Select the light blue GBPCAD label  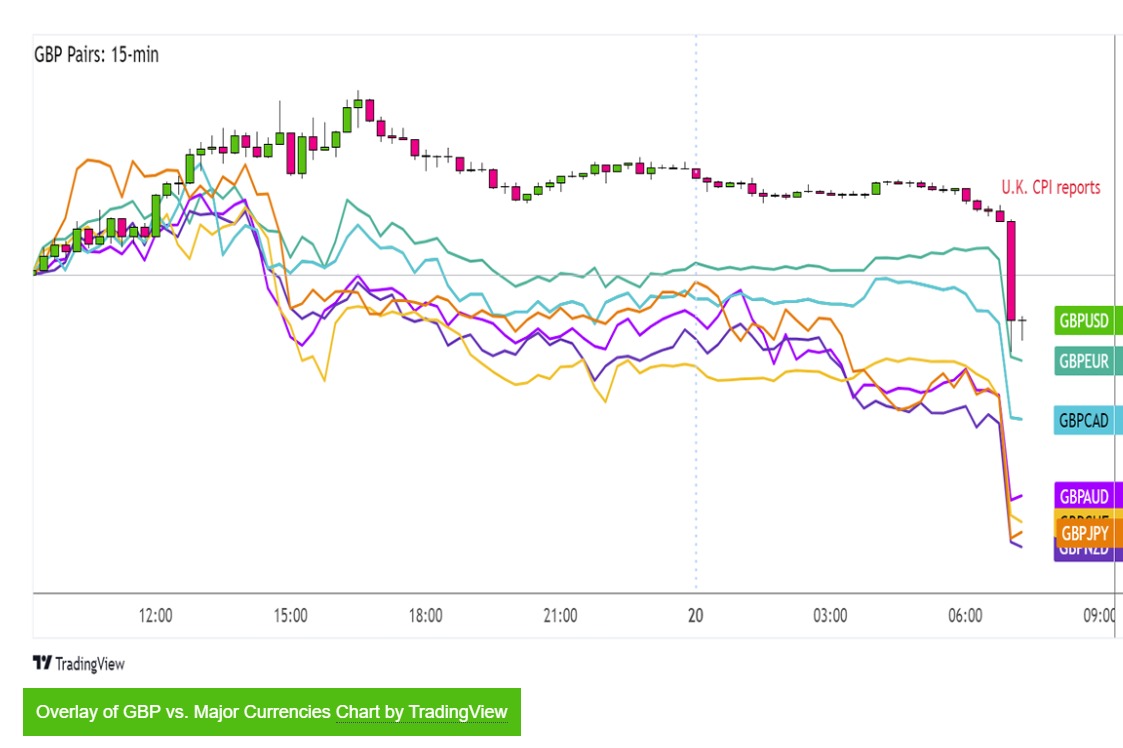pyautogui.click(x=1084, y=420)
